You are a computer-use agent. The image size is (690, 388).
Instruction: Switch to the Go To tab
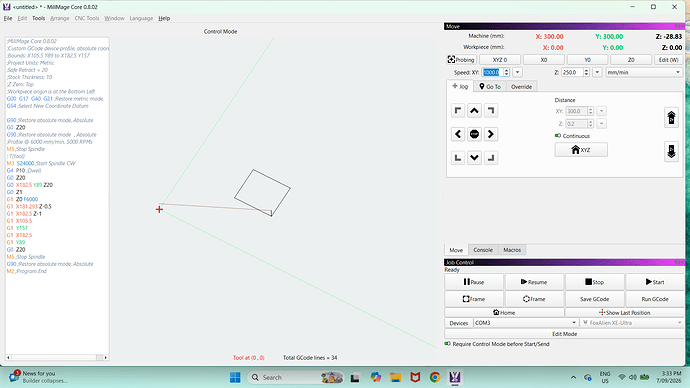tap(490, 87)
